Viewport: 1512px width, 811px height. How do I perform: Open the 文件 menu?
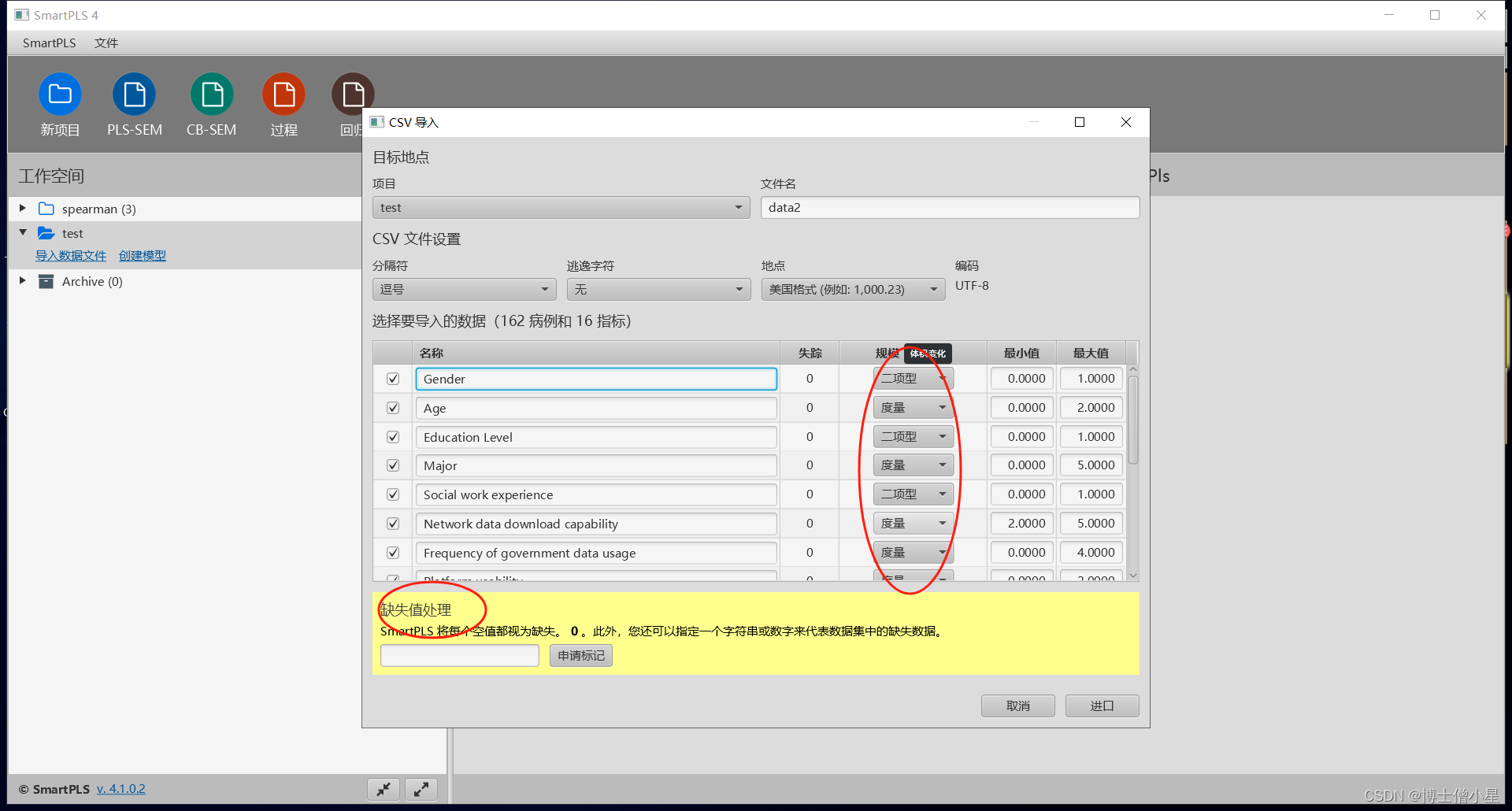[x=106, y=43]
